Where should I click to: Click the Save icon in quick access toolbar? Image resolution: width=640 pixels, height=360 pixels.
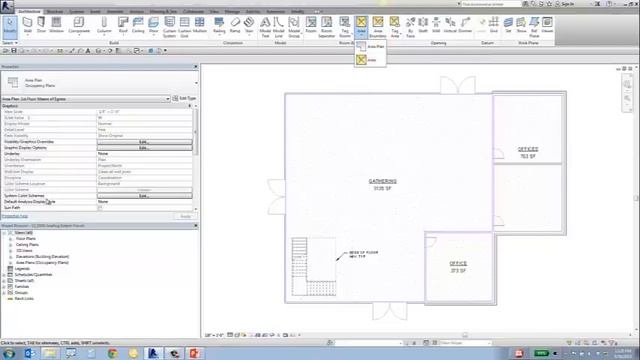coord(14,51)
